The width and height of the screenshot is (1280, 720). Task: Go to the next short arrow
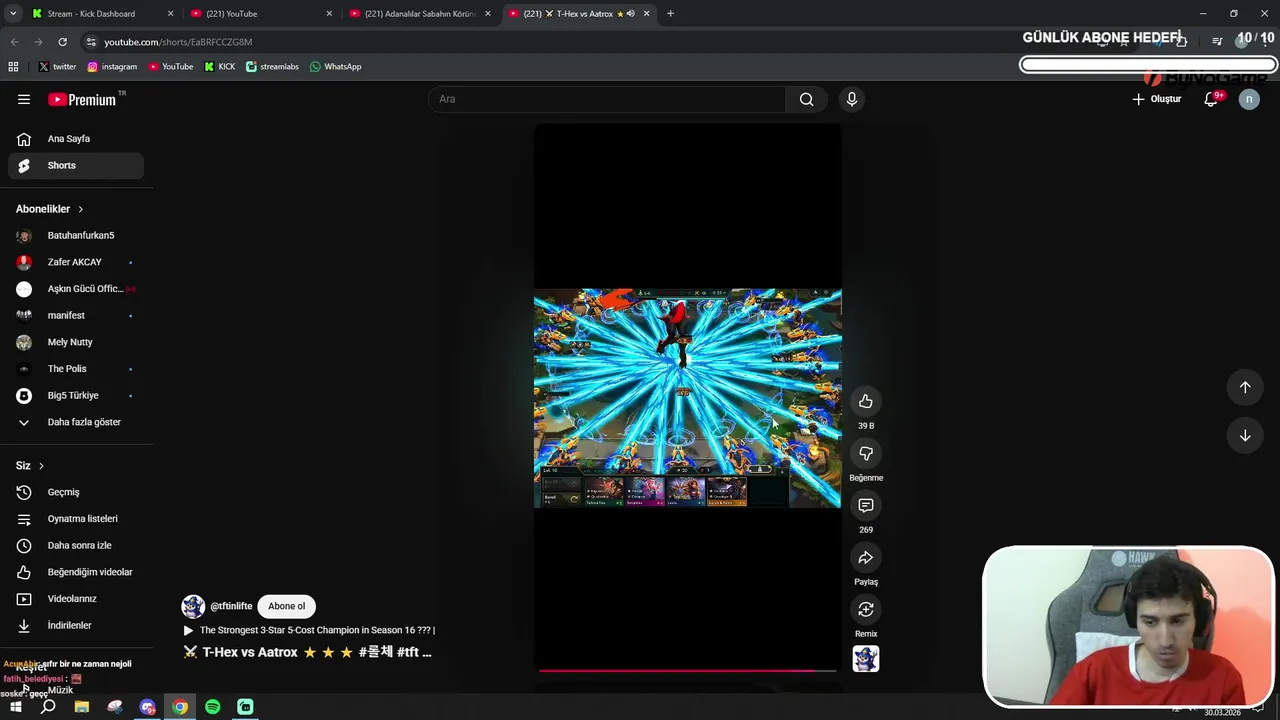[x=1245, y=435]
